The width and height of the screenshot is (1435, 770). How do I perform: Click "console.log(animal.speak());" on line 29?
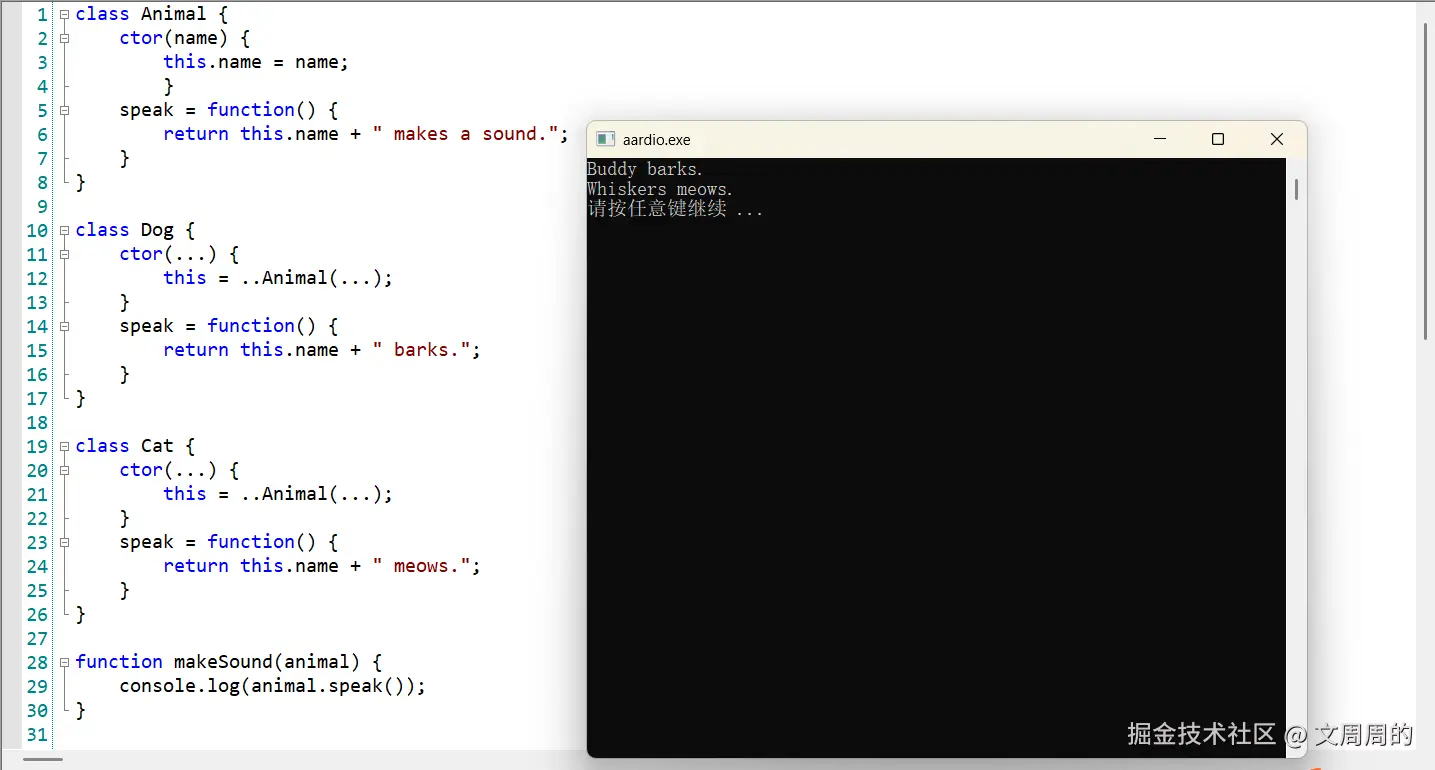[273, 686]
